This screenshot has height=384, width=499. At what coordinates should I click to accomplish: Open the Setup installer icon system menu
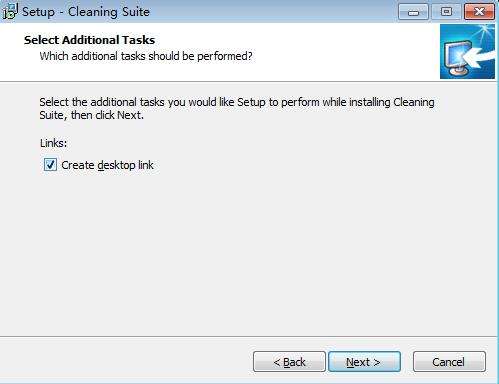point(10,11)
